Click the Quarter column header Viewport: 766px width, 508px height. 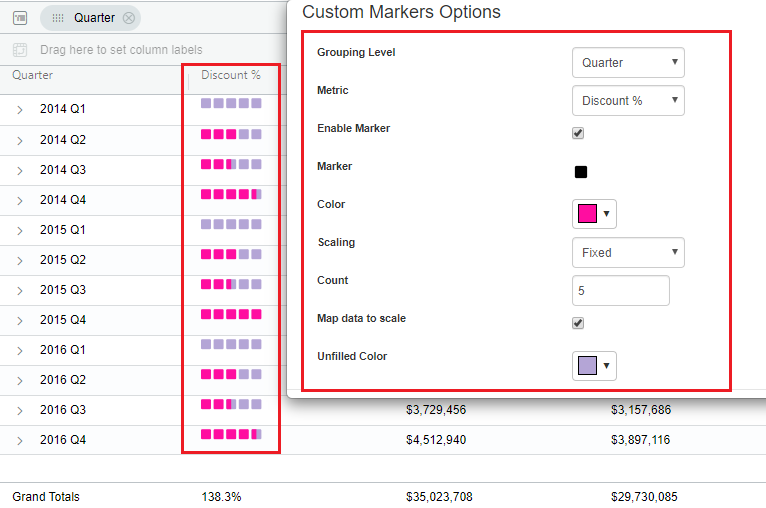tap(33, 75)
